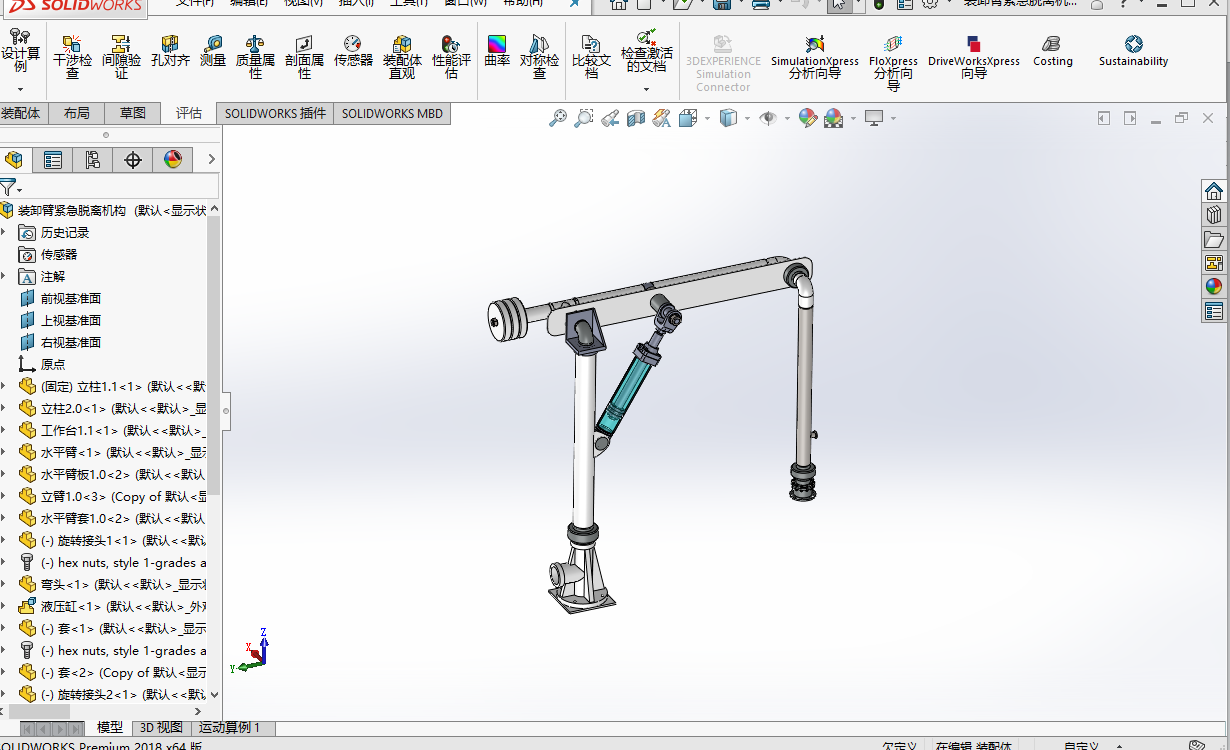
Task: Click the Zoom to Fit icon
Action: pyautogui.click(x=558, y=118)
